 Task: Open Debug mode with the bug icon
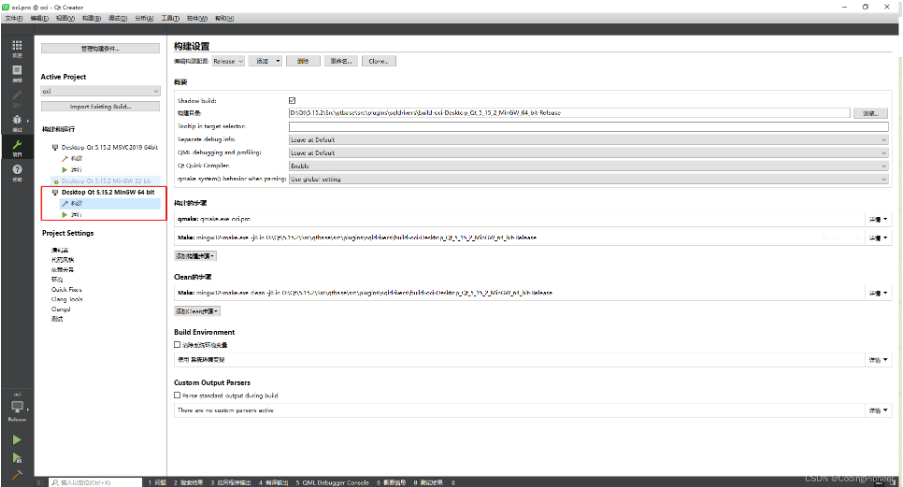tap(17, 122)
